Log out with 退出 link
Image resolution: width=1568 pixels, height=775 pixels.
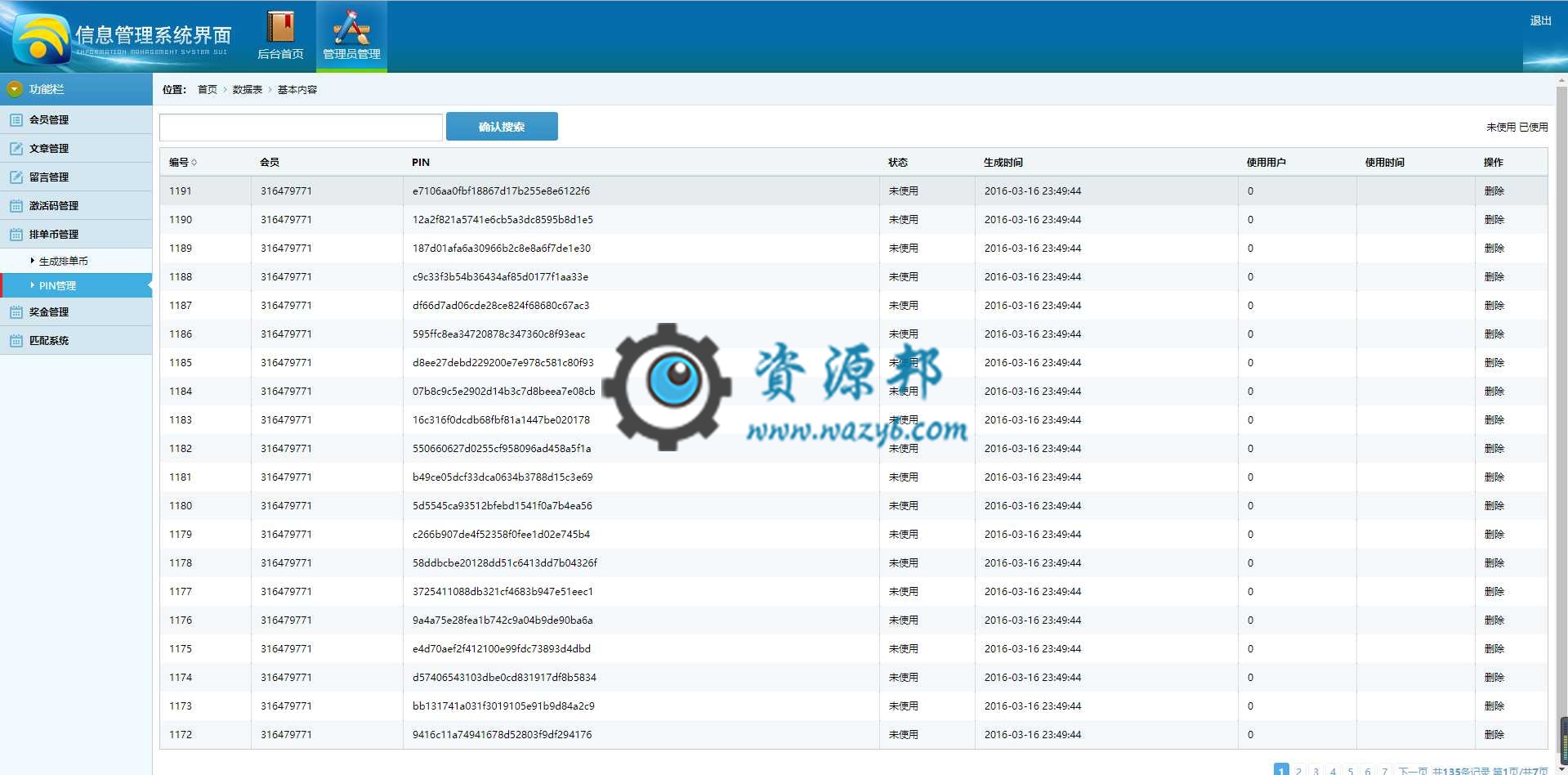click(x=1540, y=20)
